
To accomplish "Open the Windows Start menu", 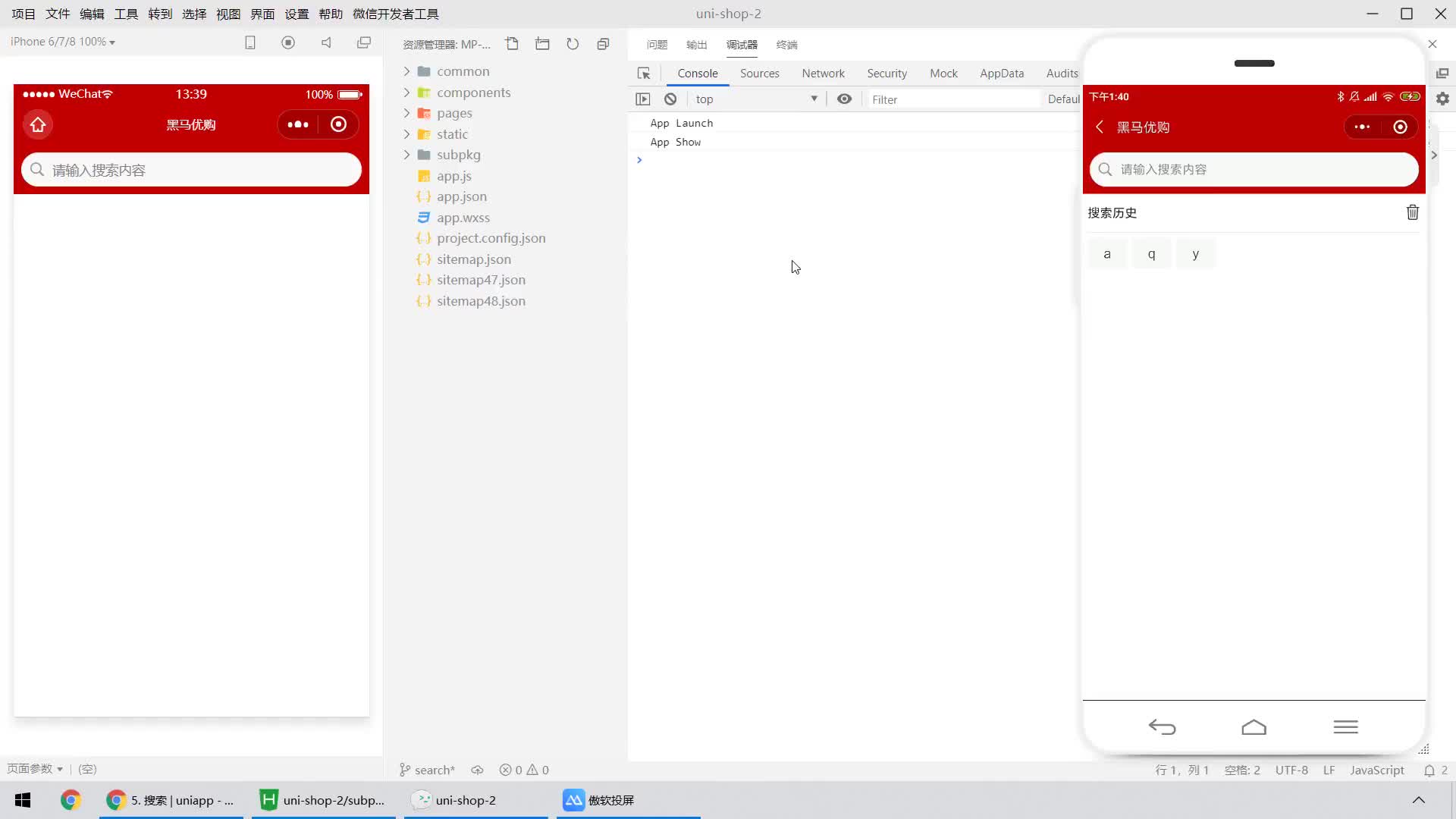I will point(23,800).
